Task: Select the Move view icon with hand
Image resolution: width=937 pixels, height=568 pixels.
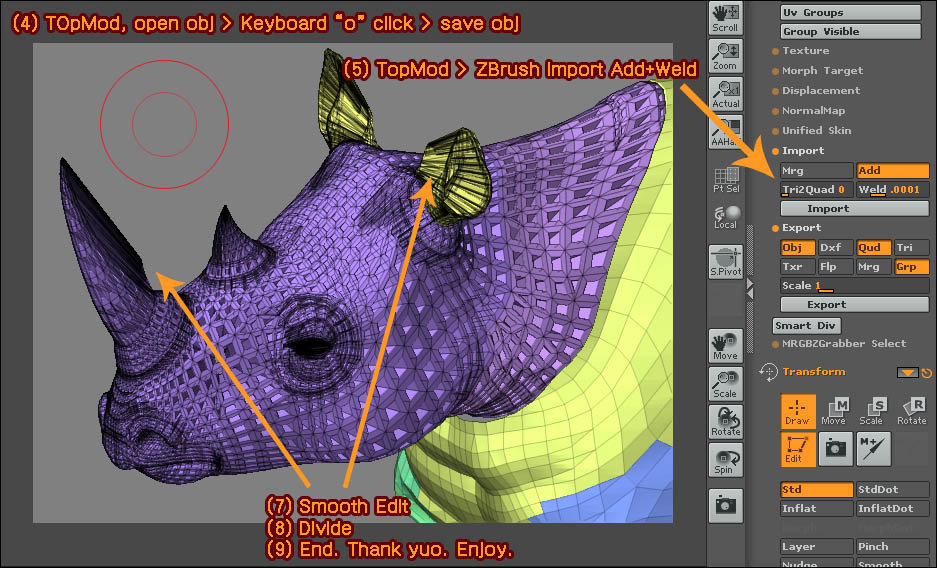Action: coord(725,346)
